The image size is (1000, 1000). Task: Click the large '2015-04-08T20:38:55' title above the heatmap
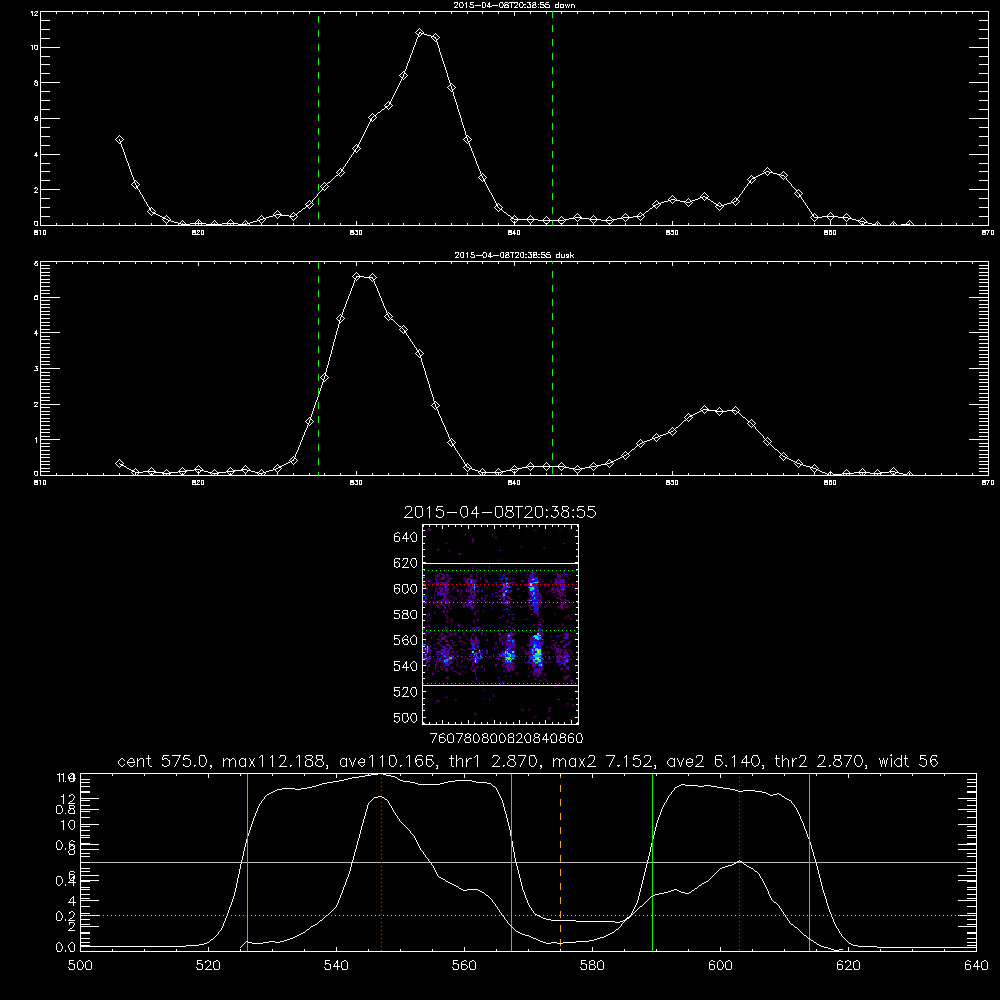[x=500, y=512]
